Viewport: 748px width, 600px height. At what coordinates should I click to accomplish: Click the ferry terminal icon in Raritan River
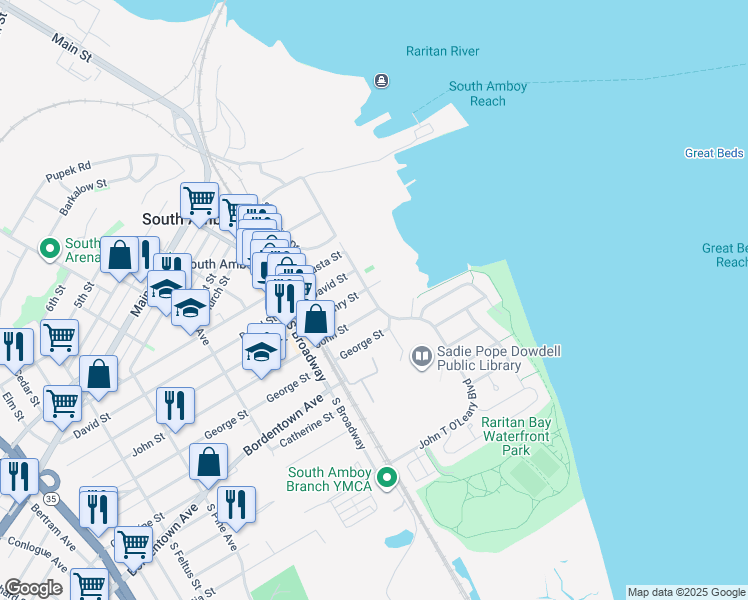[381, 81]
